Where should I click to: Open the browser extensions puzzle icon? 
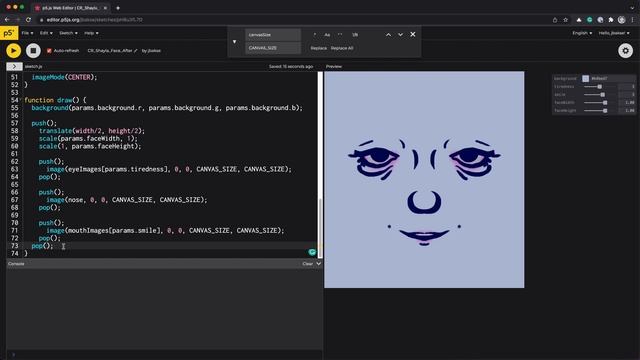[x=611, y=20]
